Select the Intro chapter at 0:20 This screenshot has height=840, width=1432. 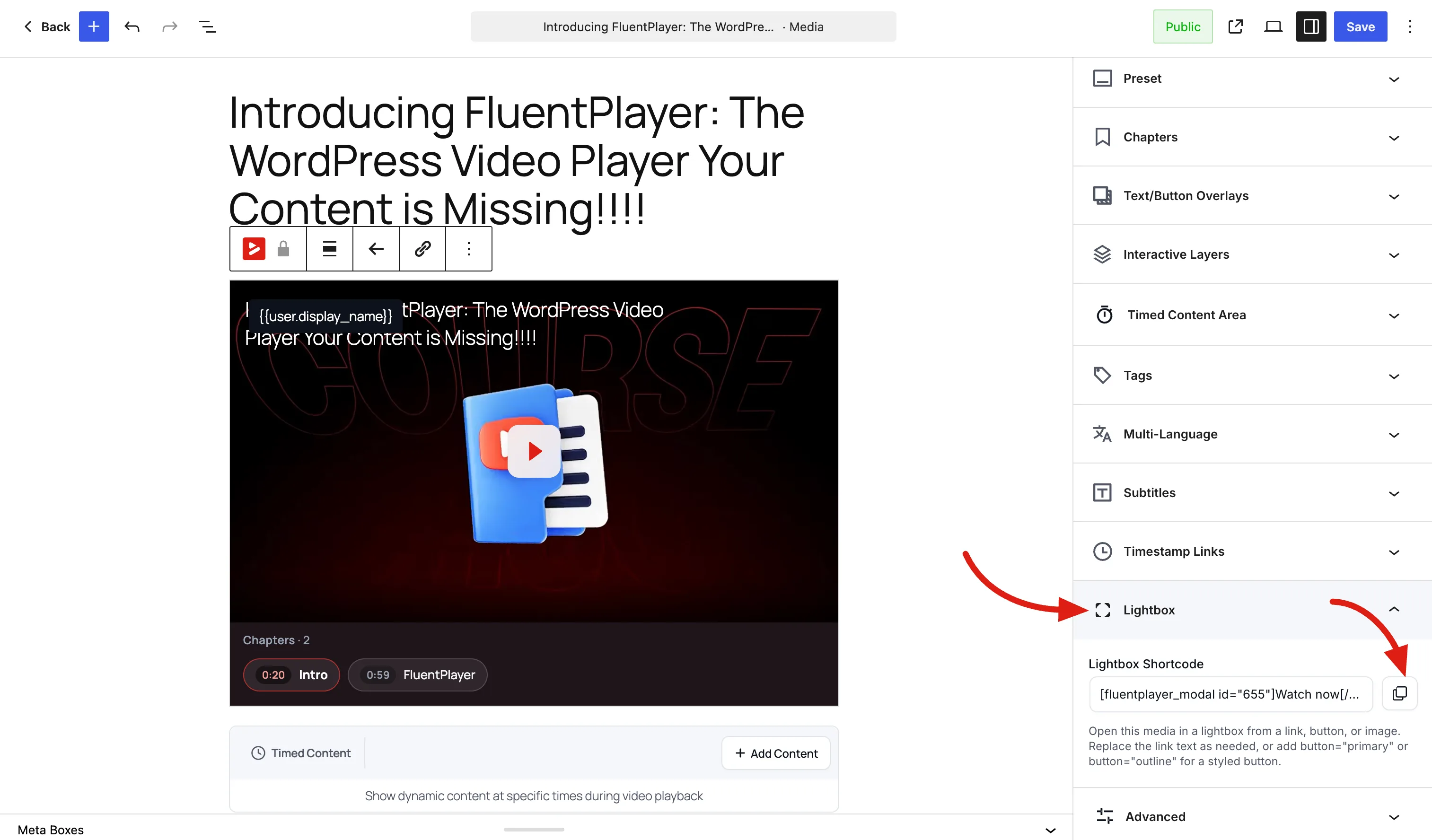pos(291,675)
